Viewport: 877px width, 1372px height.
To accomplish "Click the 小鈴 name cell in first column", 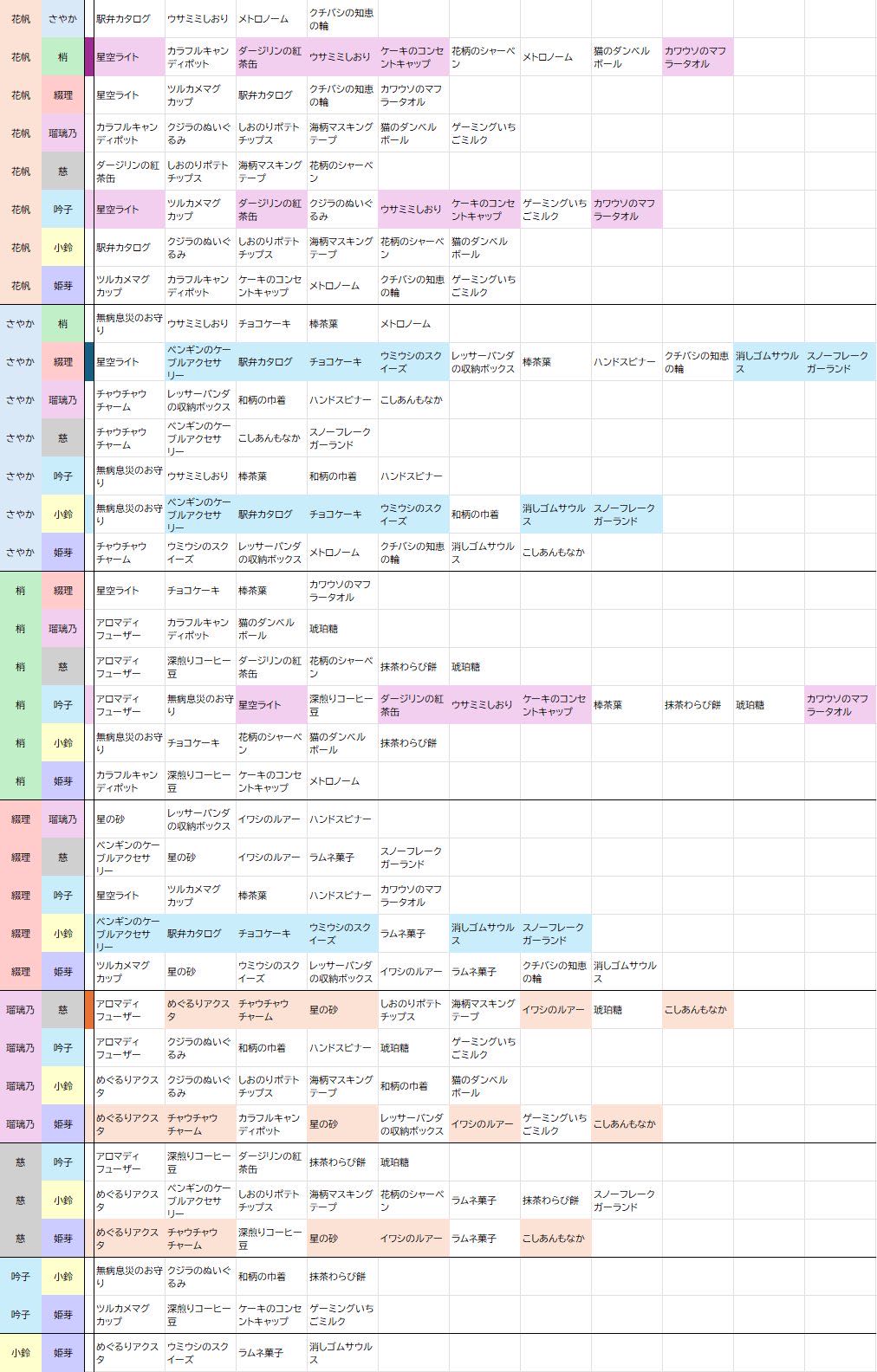I will 21,1353.
